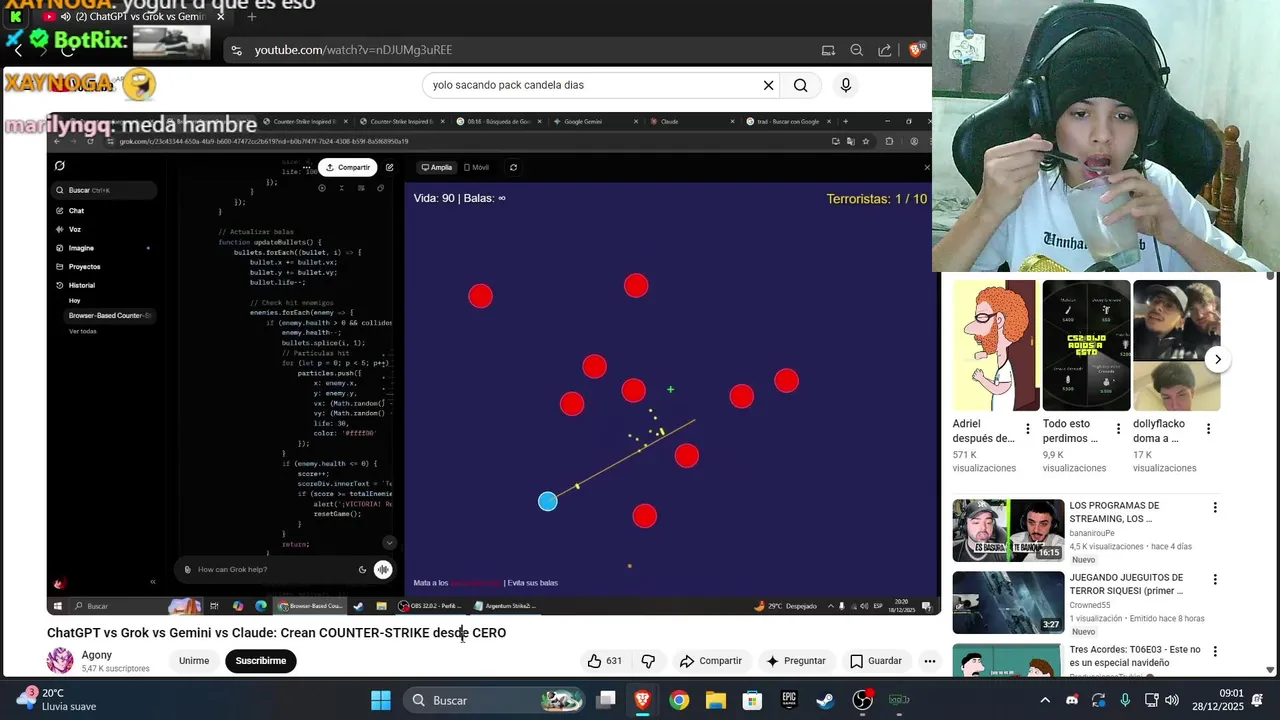Click Crowned55 channel name
Viewport: 1280px width, 720px height.
pyautogui.click(x=1090, y=605)
